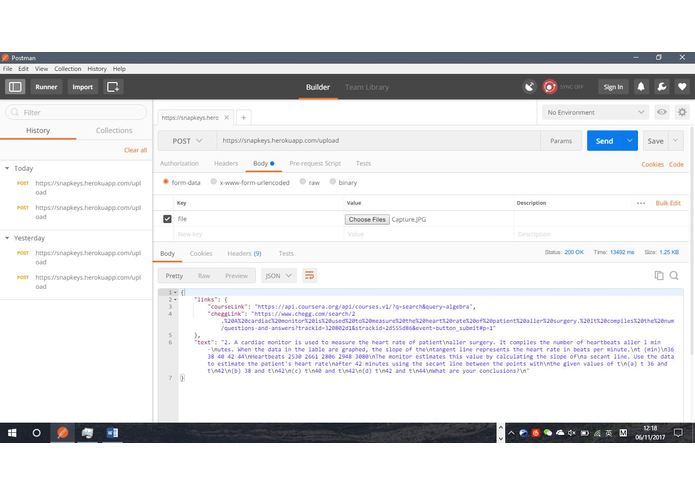Click the Params button

point(561,141)
